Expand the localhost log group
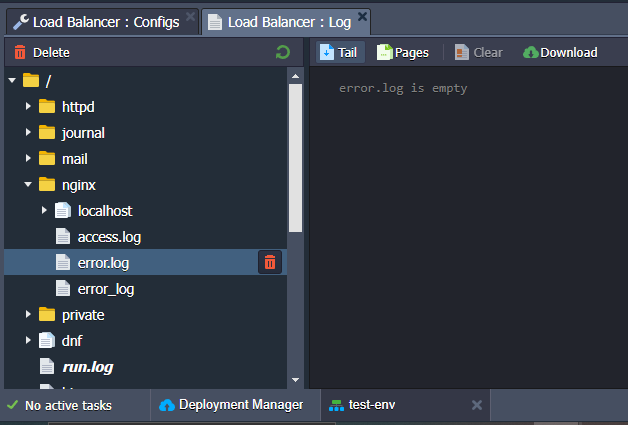The image size is (628, 425). 44,210
